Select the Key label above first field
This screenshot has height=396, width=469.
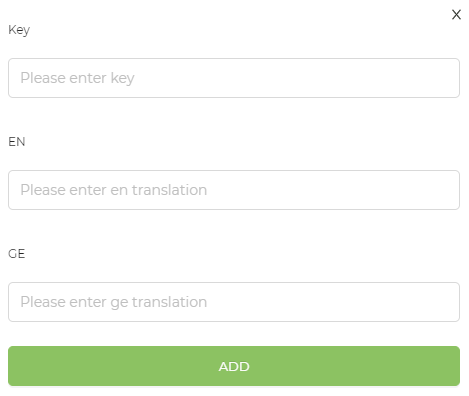[x=19, y=30]
